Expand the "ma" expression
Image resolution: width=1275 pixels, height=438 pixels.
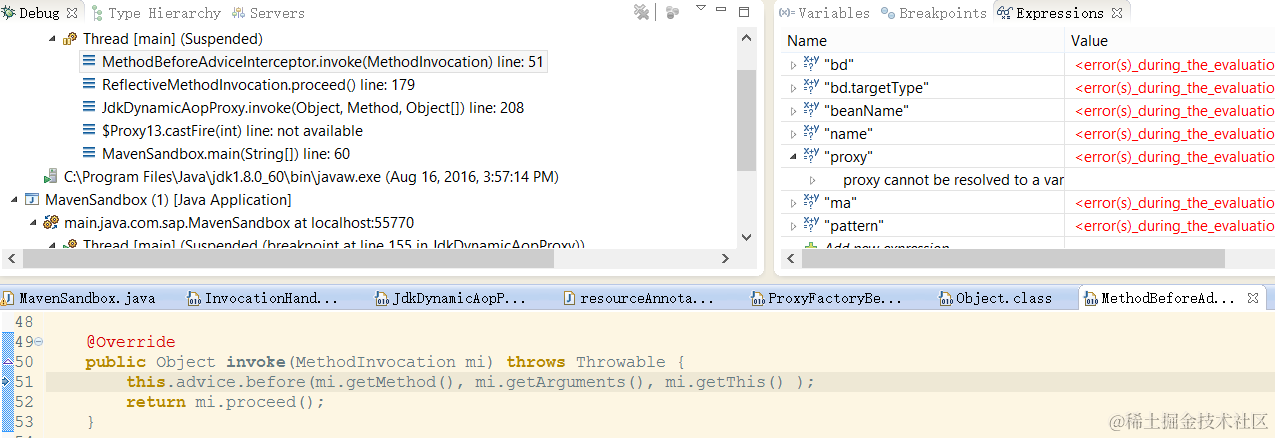[x=793, y=203]
